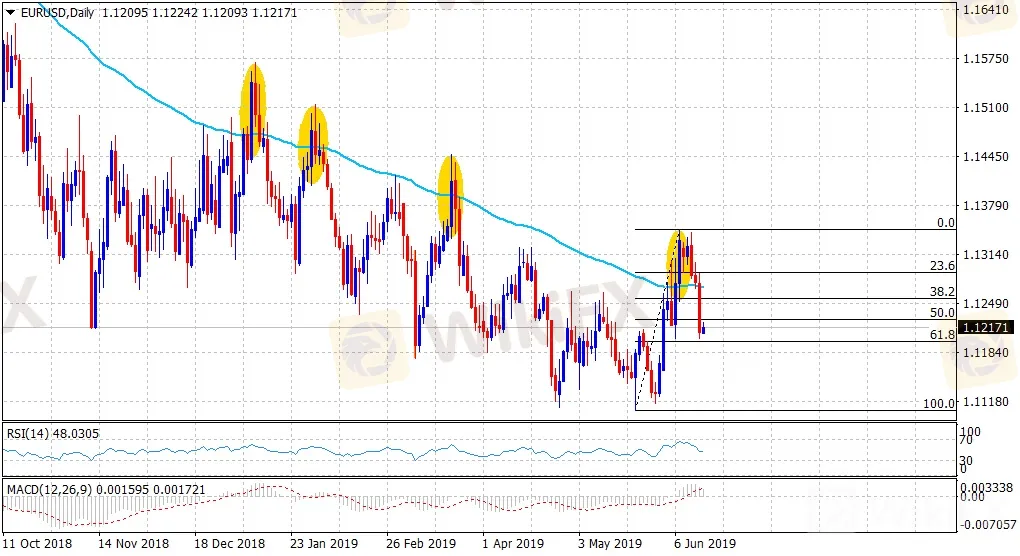Select the 1.11180 price axis label
The width and height of the screenshot is (1020, 556).
[x=984, y=401]
